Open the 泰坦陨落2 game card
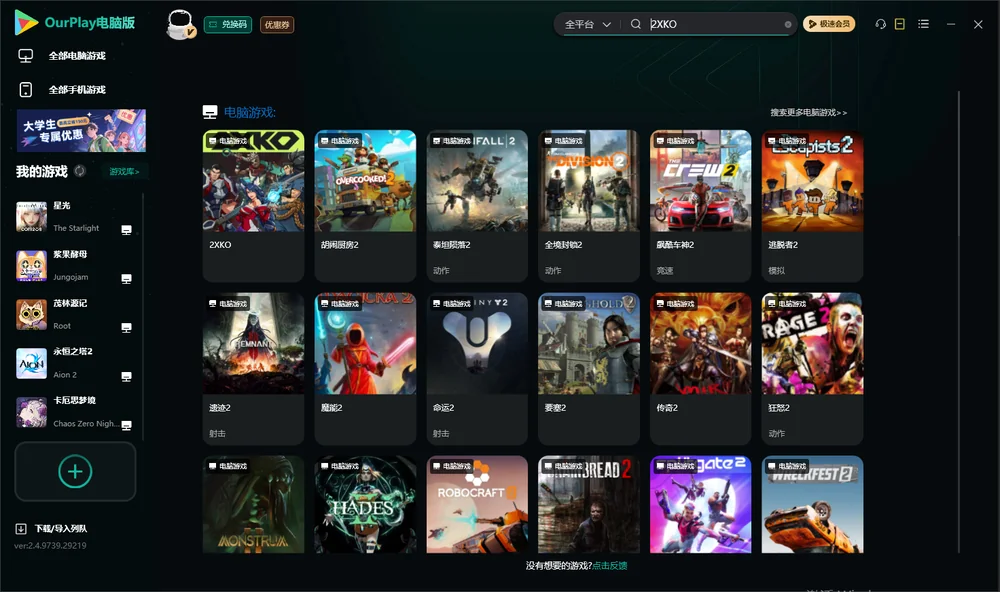 [477, 205]
